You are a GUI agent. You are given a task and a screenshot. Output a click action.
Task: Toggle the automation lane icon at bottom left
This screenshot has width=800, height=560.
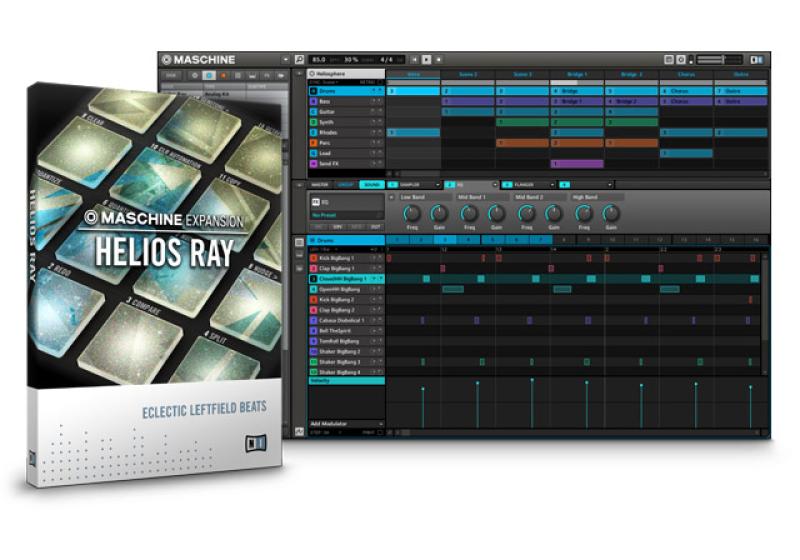[x=299, y=432]
